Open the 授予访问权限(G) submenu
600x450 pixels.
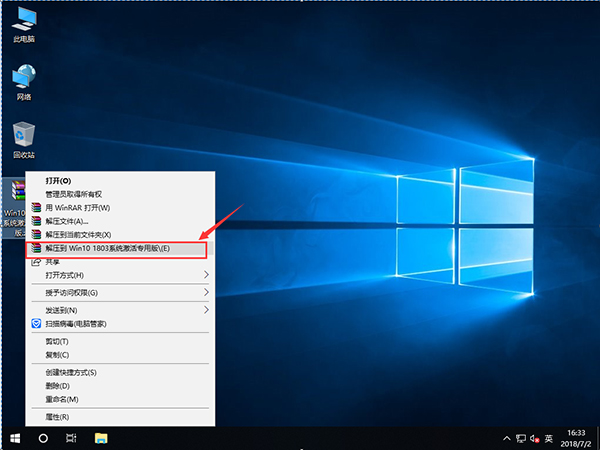tap(120, 293)
